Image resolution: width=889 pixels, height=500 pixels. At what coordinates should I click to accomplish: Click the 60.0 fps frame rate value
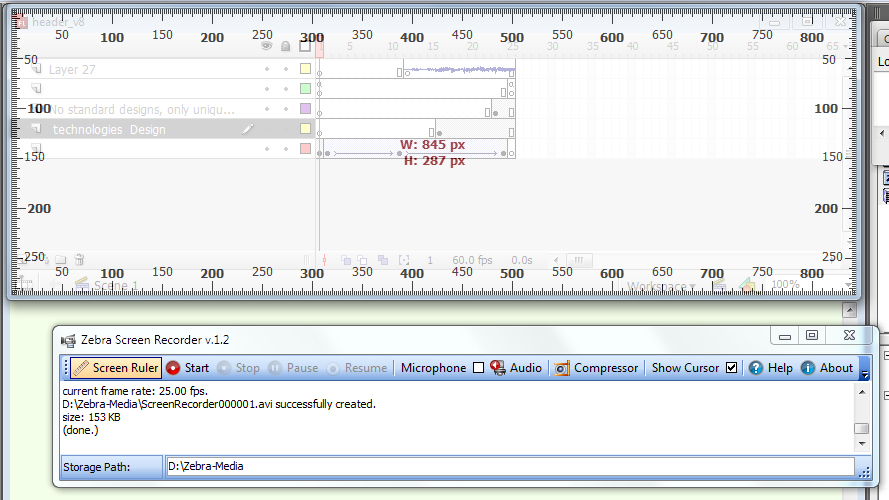pyautogui.click(x=472, y=260)
